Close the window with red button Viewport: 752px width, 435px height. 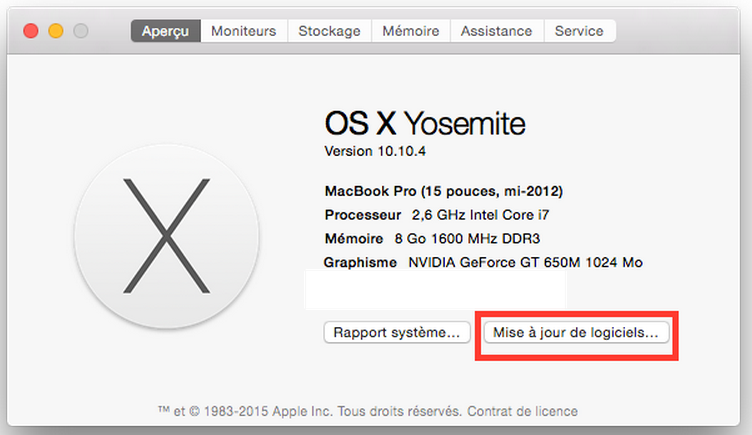31,31
